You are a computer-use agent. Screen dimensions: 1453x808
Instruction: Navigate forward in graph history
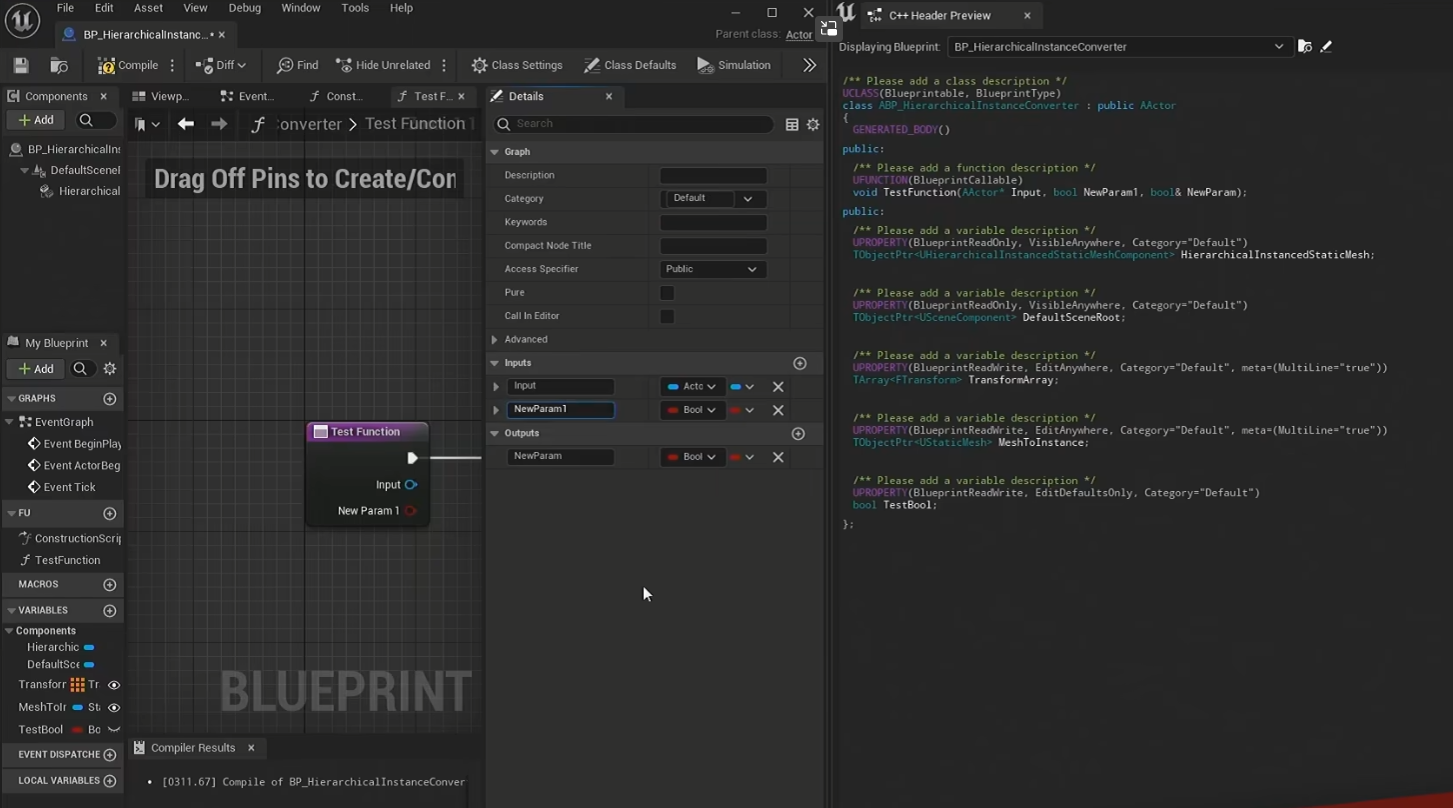point(219,124)
